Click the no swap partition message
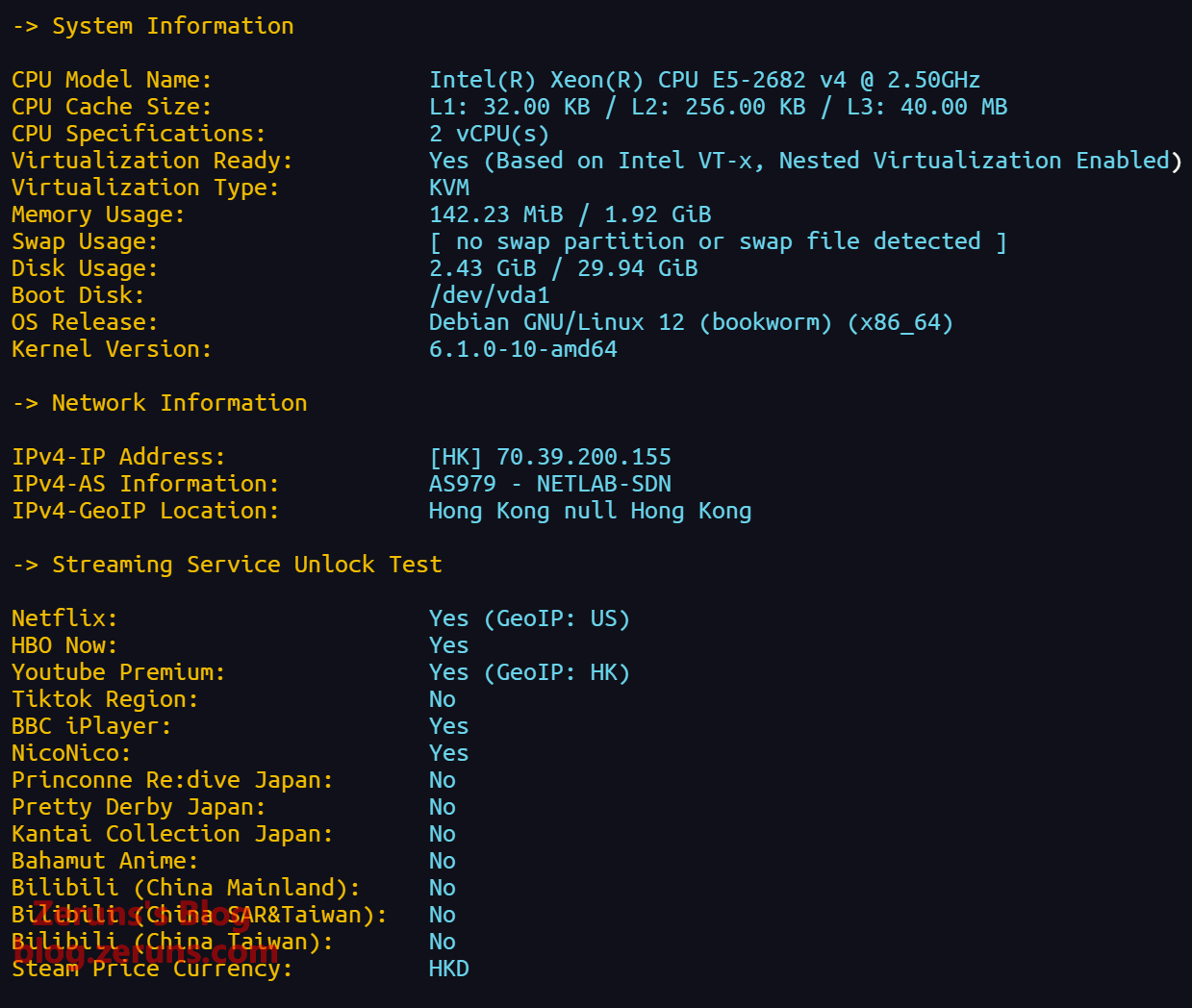 (x=717, y=241)
